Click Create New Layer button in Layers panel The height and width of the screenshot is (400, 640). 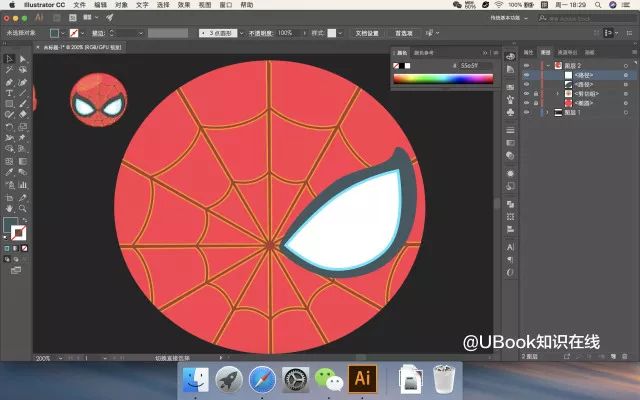[613, 356]
